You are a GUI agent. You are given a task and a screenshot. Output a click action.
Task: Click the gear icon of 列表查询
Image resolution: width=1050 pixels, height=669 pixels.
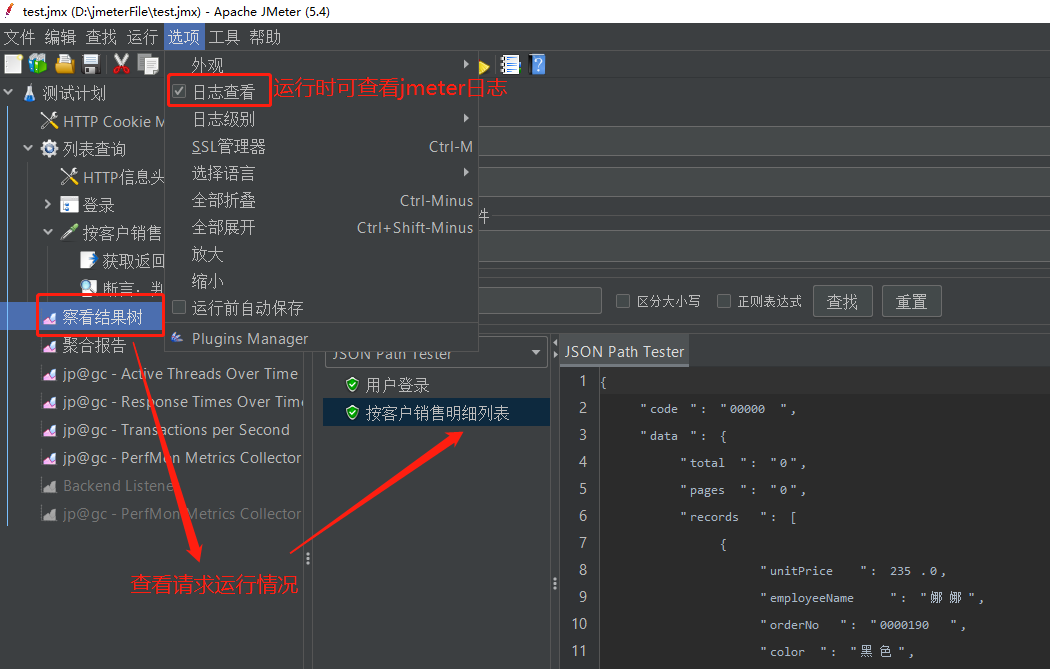coord(49,149)
